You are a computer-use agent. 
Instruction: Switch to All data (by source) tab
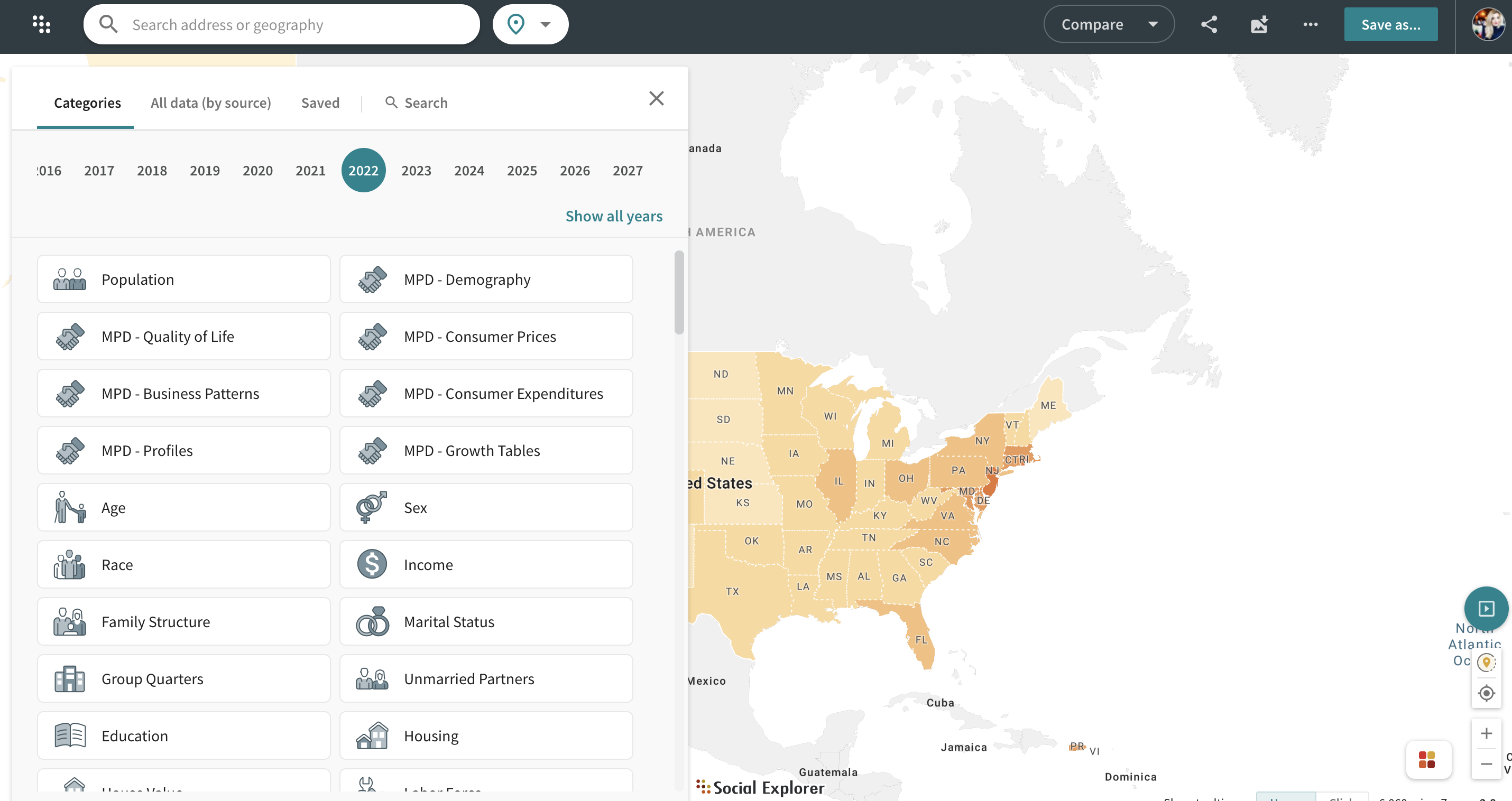tap(211, 103)
